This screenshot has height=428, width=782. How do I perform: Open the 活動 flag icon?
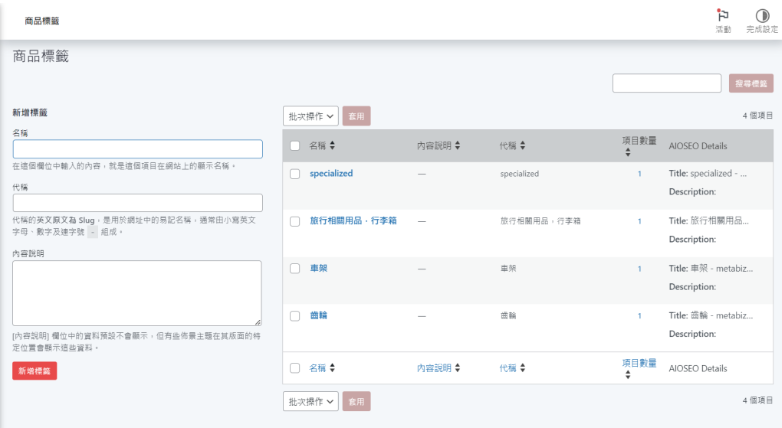click(x=723, y=15)
